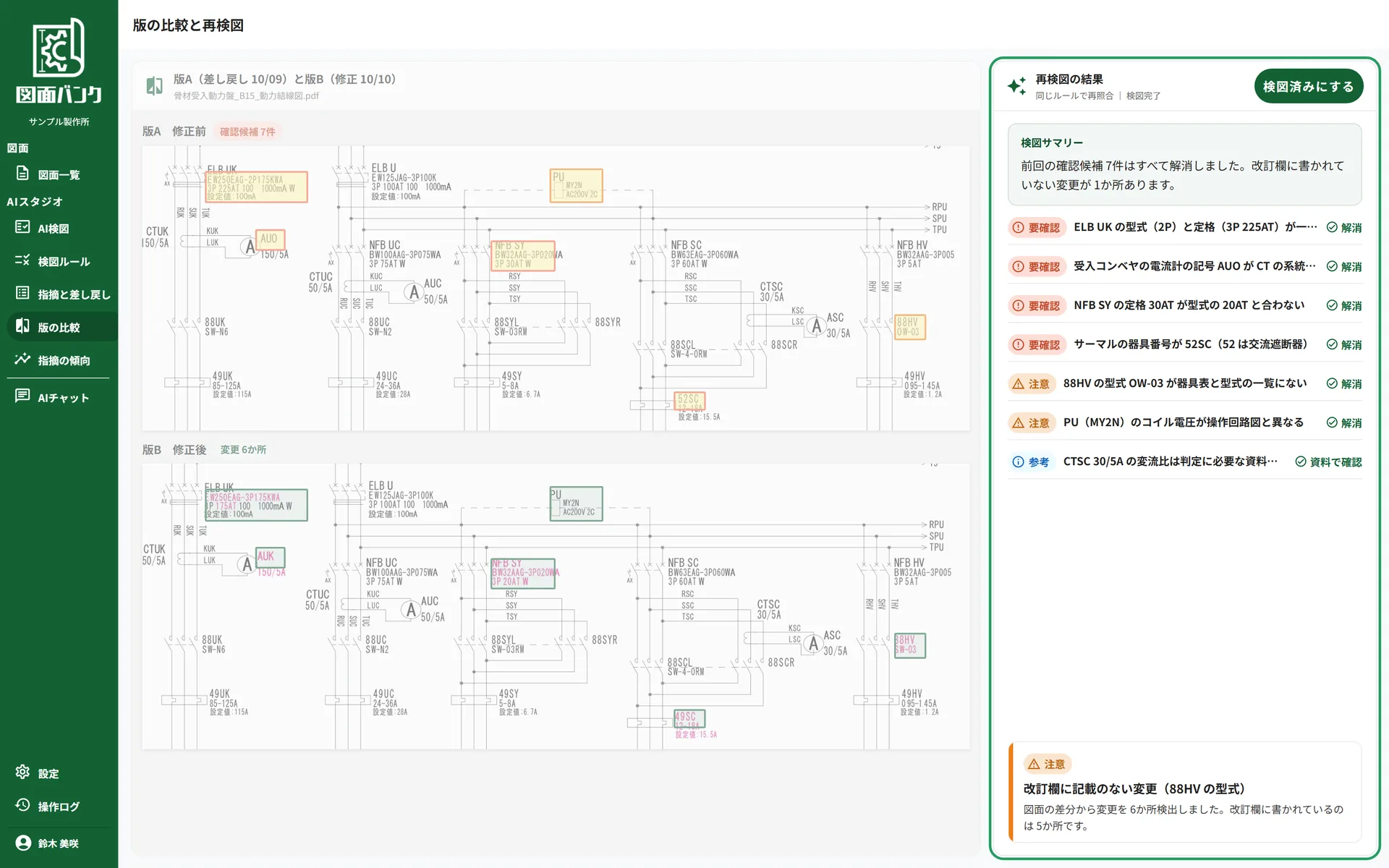Screen dimensions: 1389x868
Task: Click the 検図済みにする button
Action: tap(1308, 87)
